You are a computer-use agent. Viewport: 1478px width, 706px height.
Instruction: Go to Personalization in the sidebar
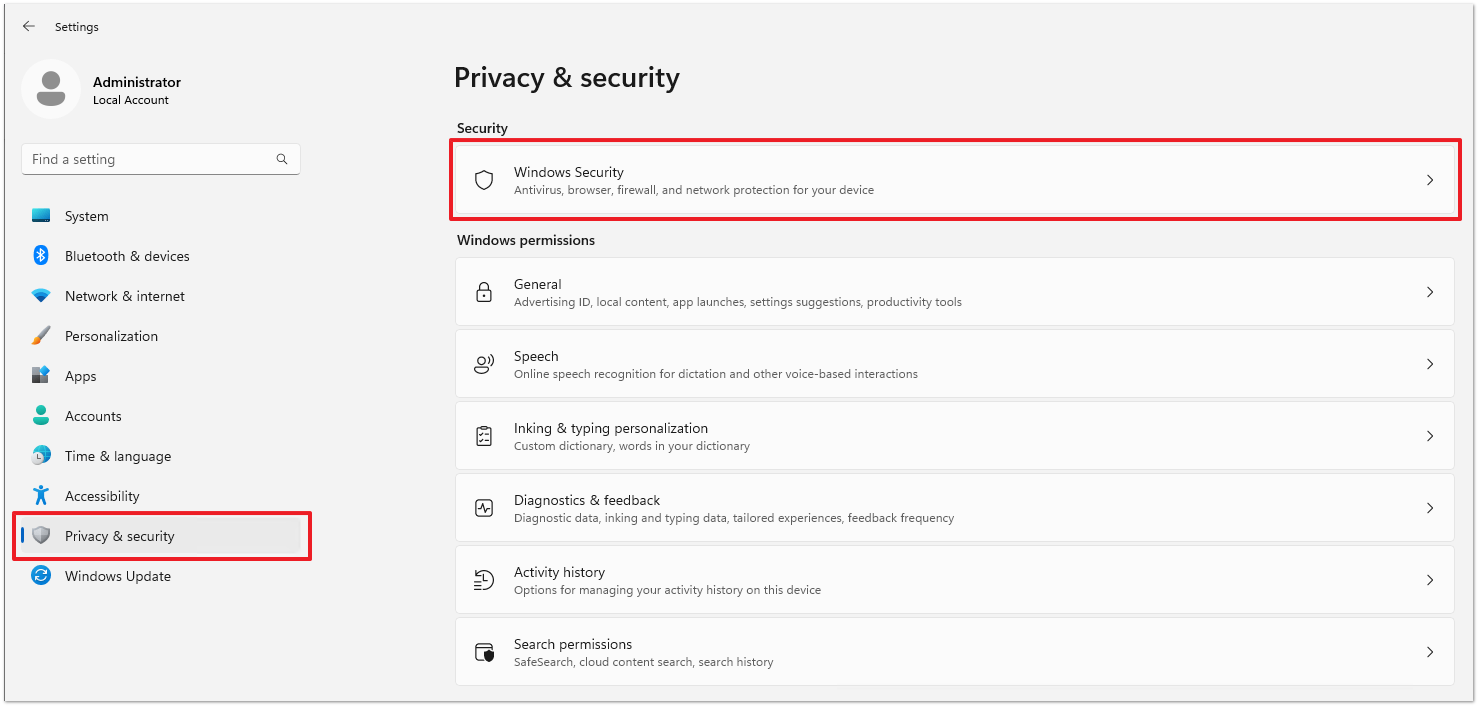(x=111, y=336)
